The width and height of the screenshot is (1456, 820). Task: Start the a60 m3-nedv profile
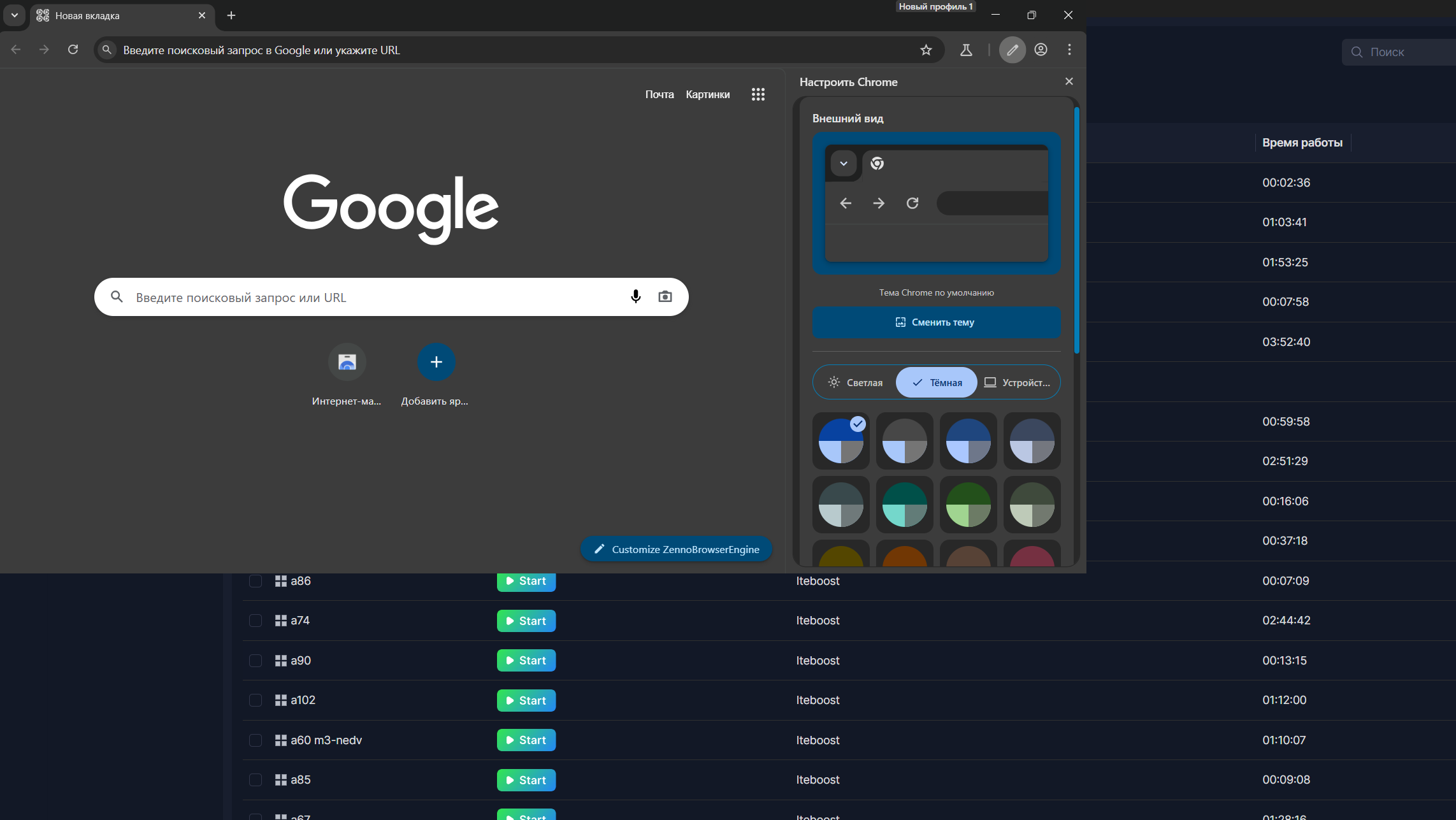click(526, 740)
